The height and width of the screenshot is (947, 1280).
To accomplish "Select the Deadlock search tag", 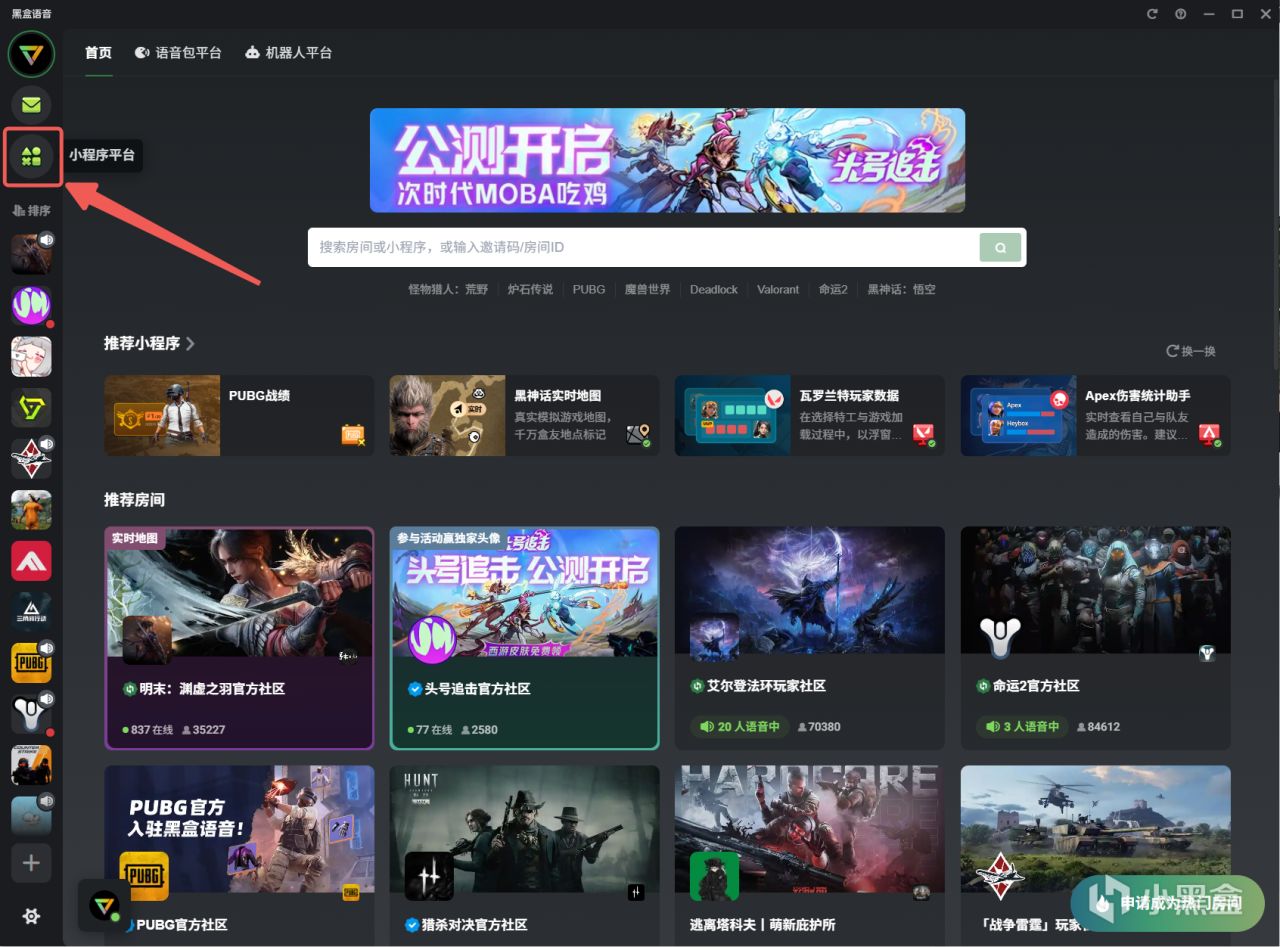I will [714, 289].
